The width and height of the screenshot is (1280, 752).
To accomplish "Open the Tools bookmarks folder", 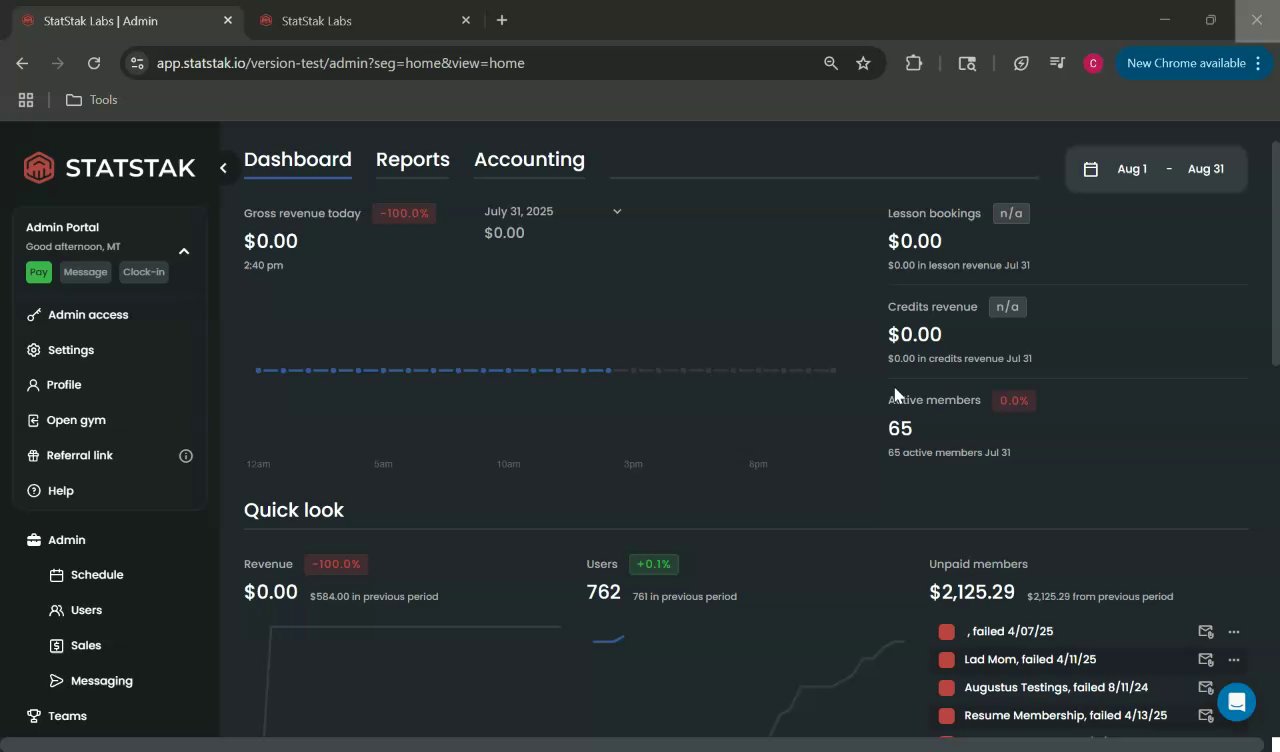I will pyautogui.click(x=92, y=100).
